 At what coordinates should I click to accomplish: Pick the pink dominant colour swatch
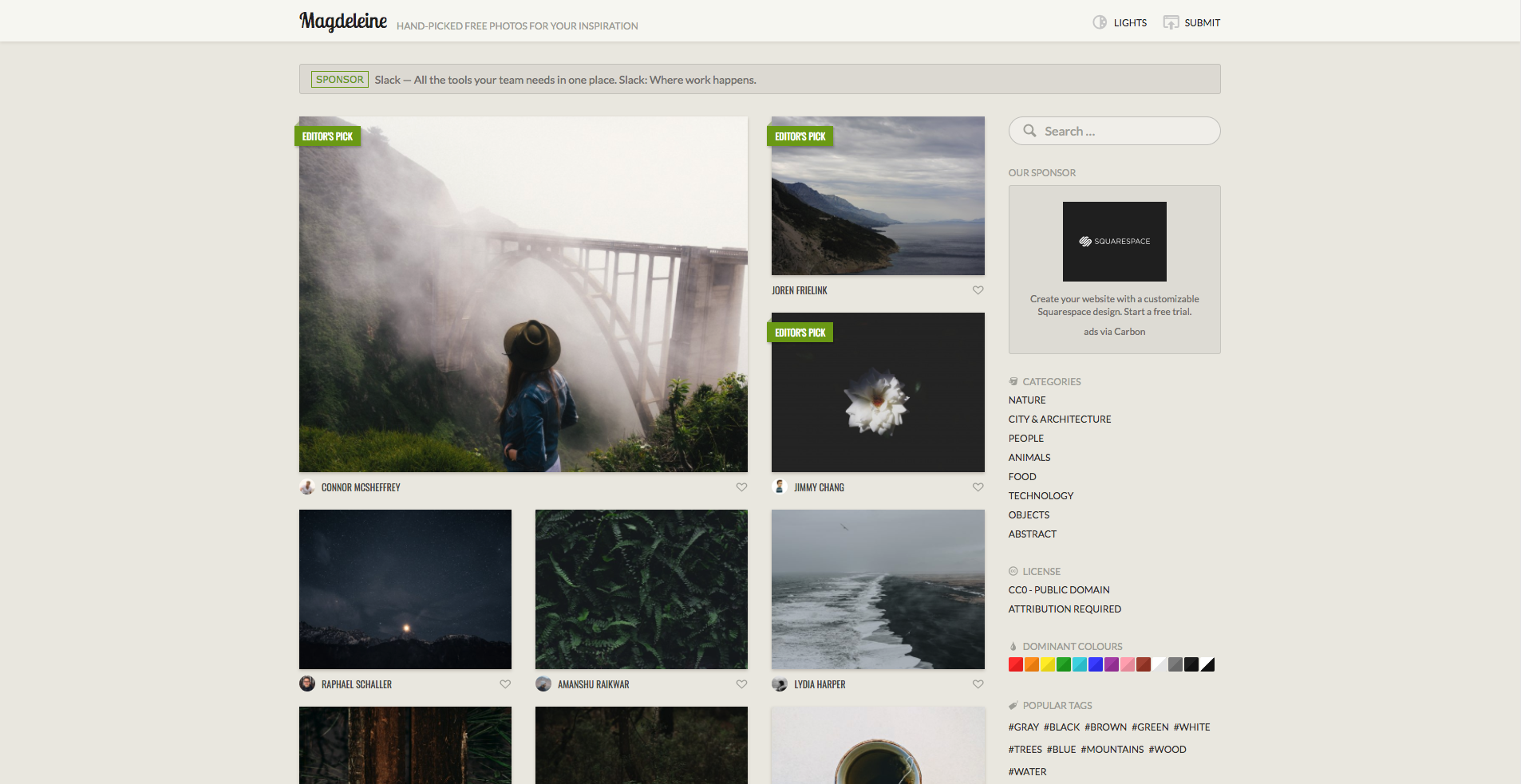1128,664
